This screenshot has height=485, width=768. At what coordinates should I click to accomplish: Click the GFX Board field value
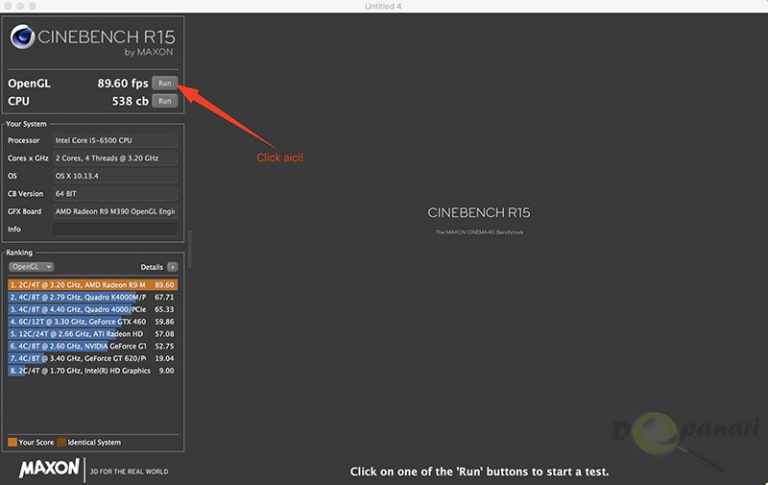pos(115,211)
